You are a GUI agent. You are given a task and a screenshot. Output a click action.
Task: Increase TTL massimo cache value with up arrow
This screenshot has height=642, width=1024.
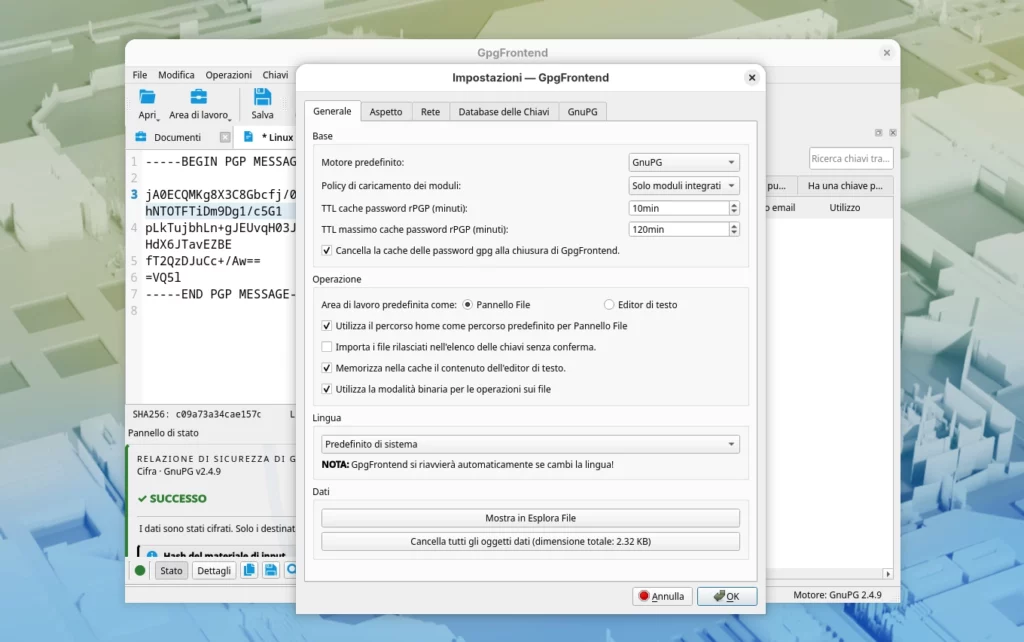pyautogui.click(x=734, y=225)
